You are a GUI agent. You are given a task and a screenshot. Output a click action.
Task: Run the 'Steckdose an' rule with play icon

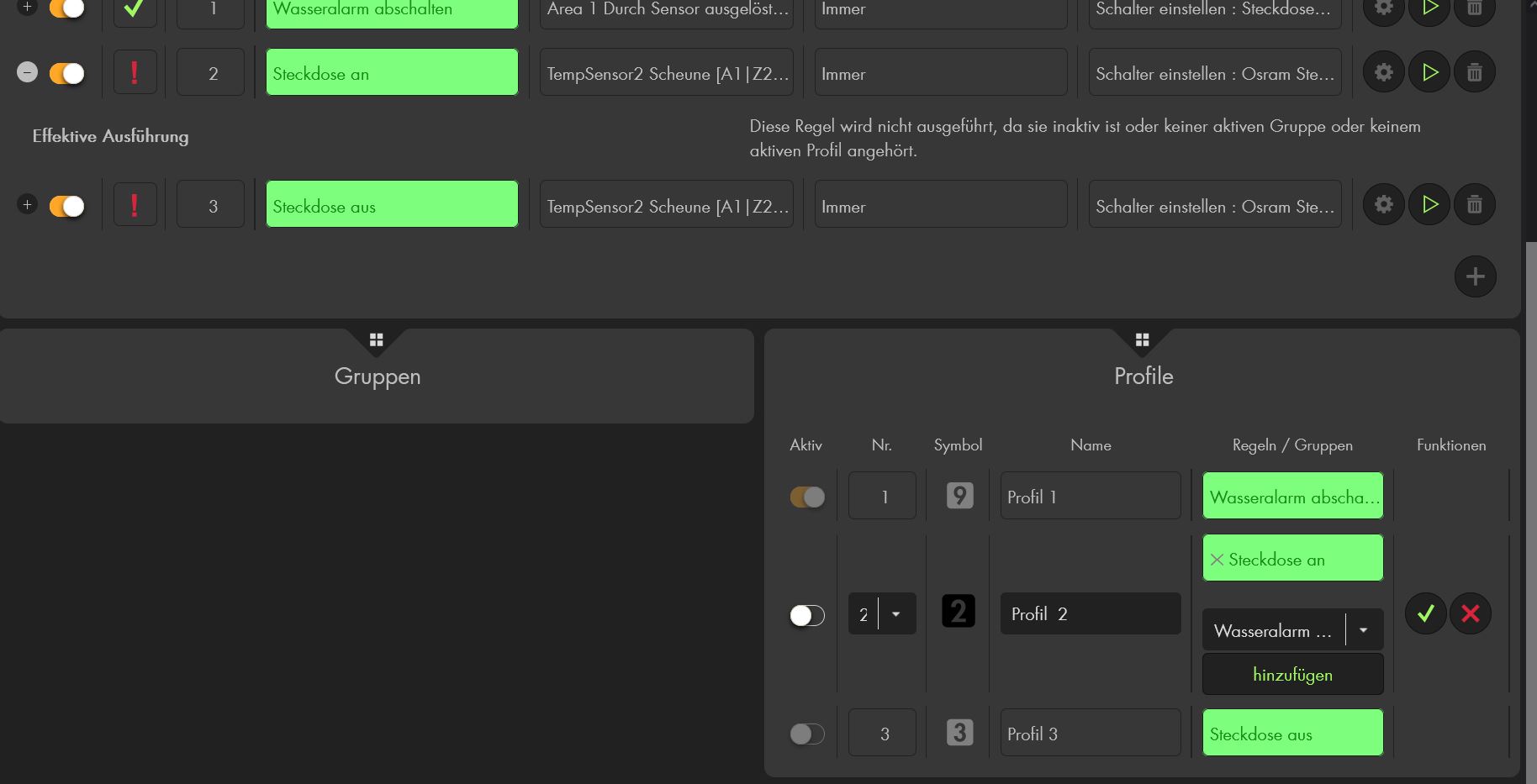[1429, 73]
